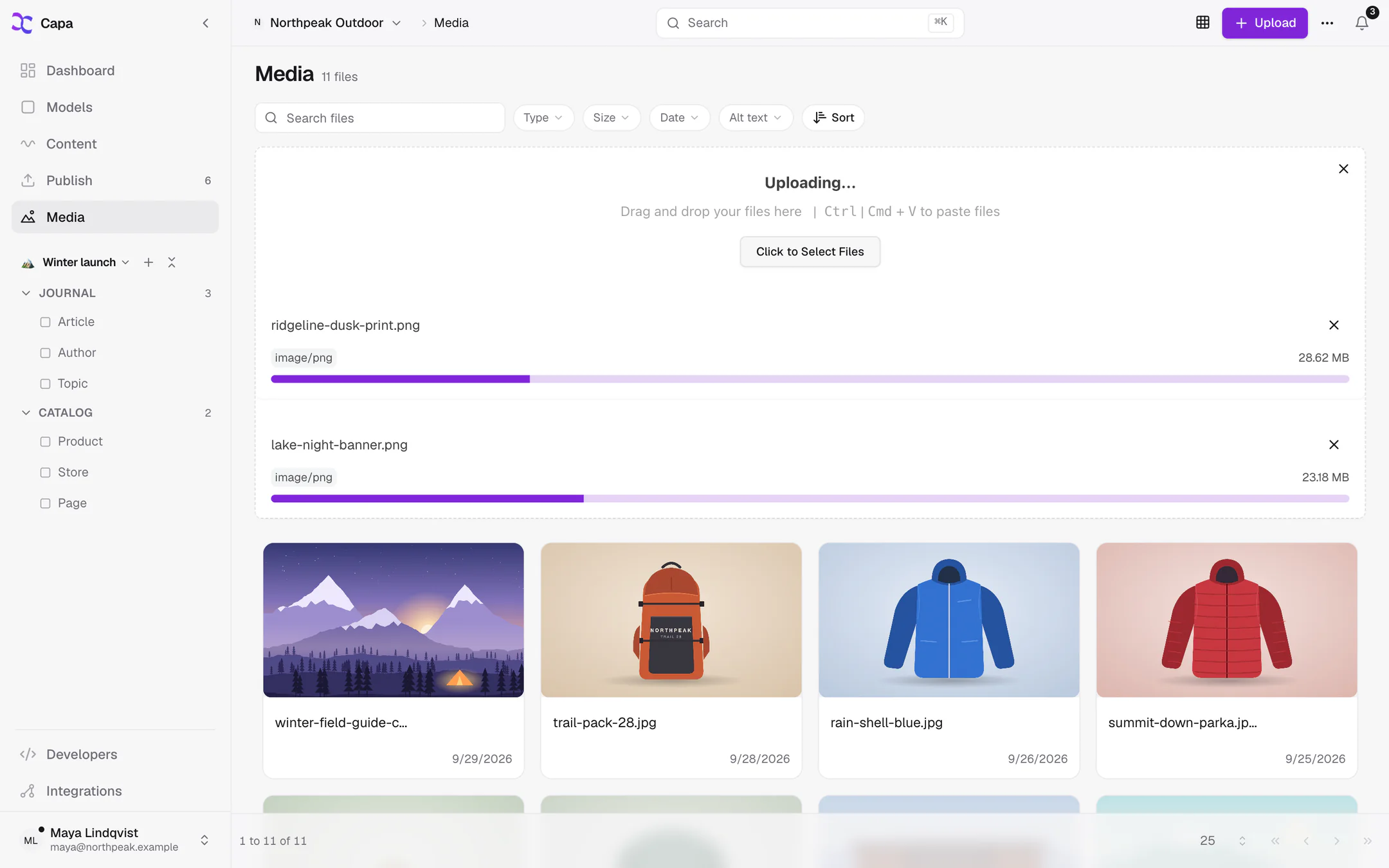Select the Store model checkbox
The image size is (1389, 868).
click(x=45, y=473)
